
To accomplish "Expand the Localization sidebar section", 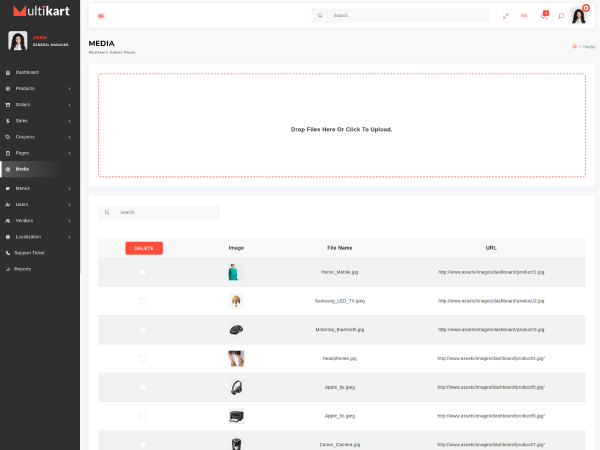I will 69,237.
